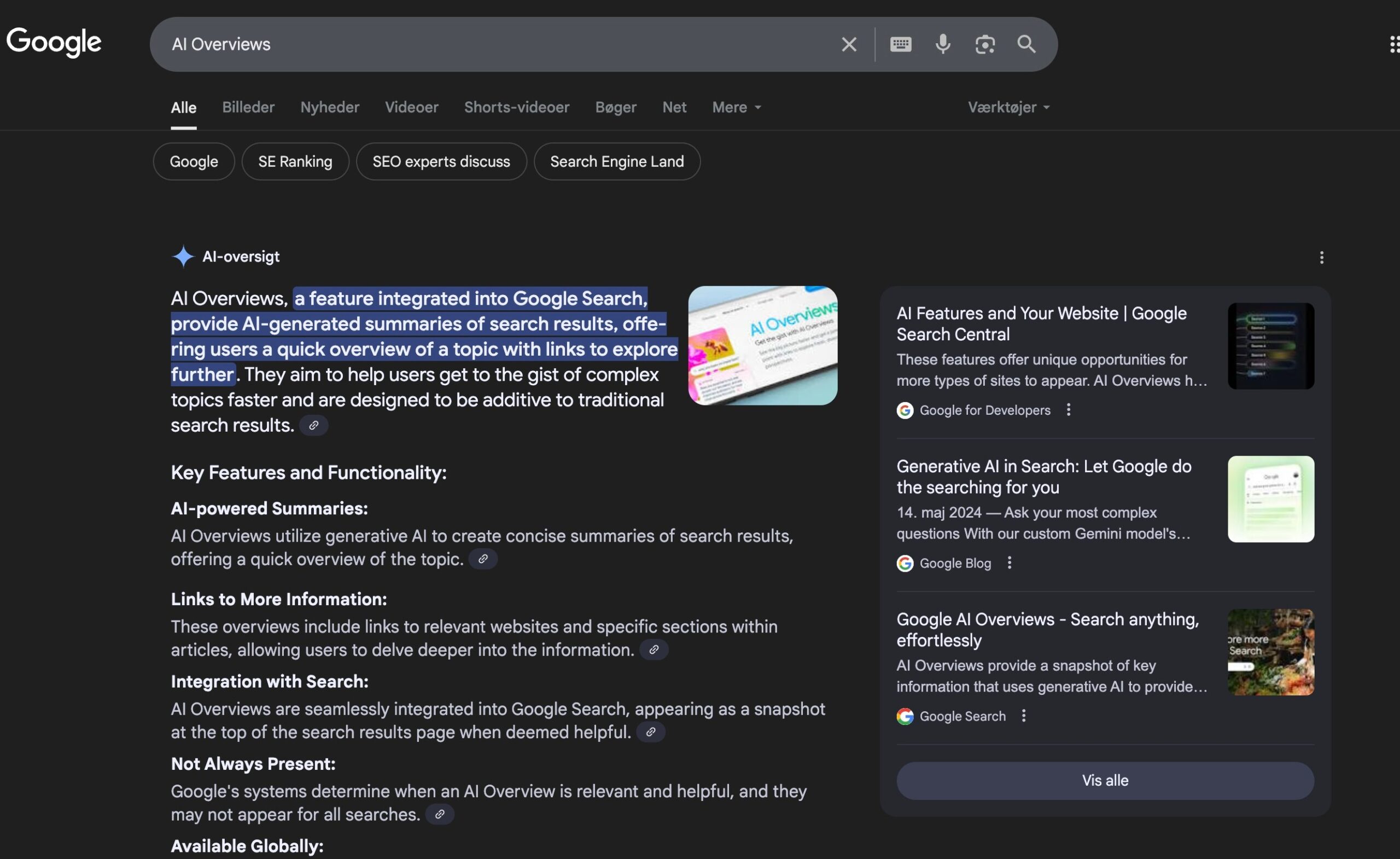Open source link icon after 'search results.' intro

[x=314, y=425]
